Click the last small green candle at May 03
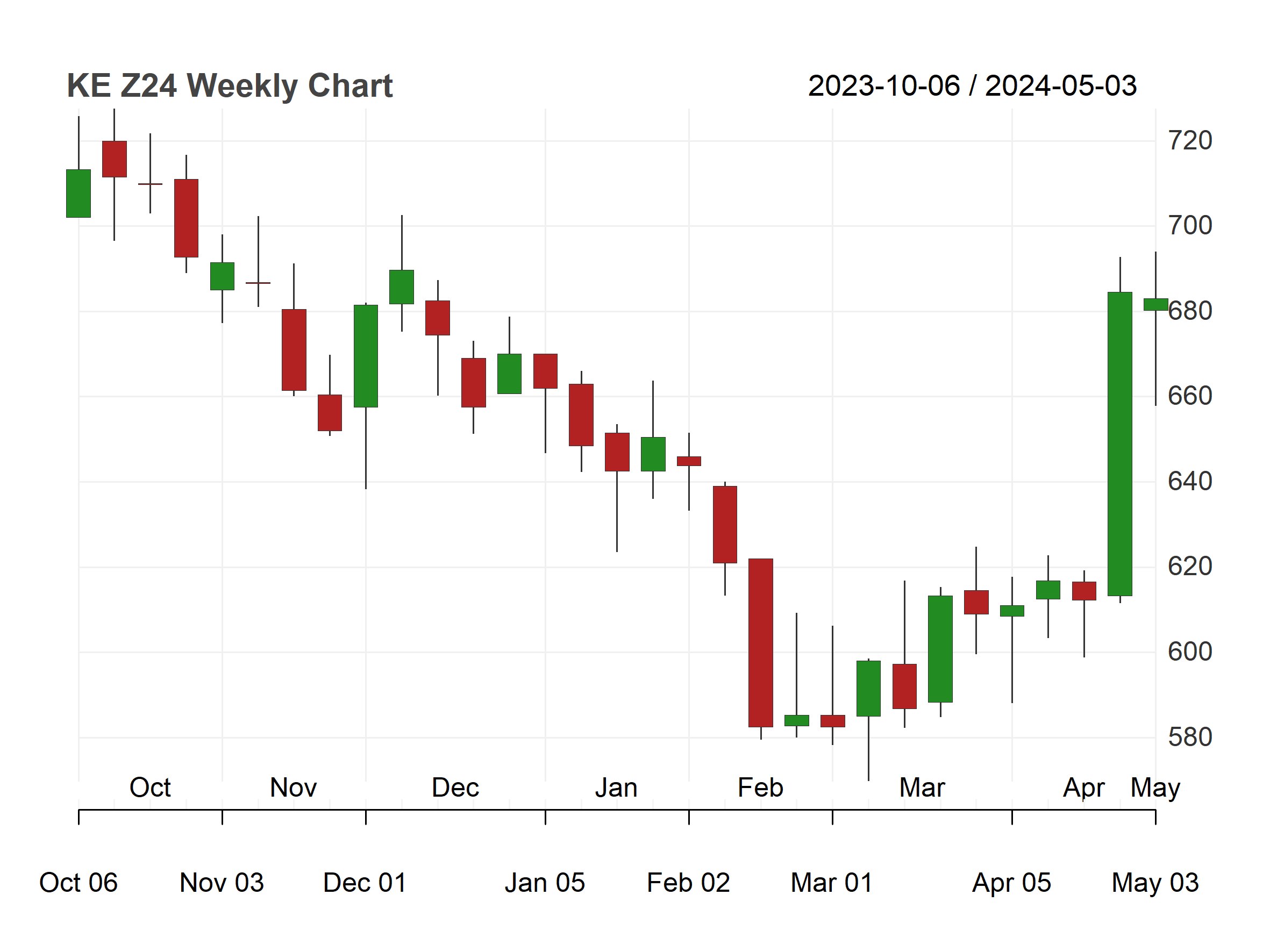Image resolution: width=1270 pixels, height=952 pixels. [x=1155, y=305]
